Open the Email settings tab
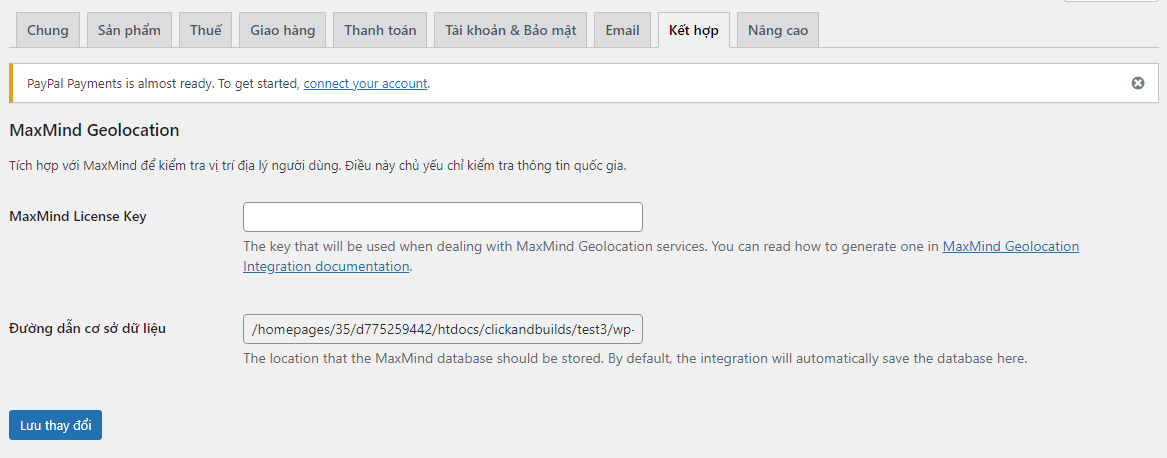This screenshot has height=458, width=1167. (622, 30)
